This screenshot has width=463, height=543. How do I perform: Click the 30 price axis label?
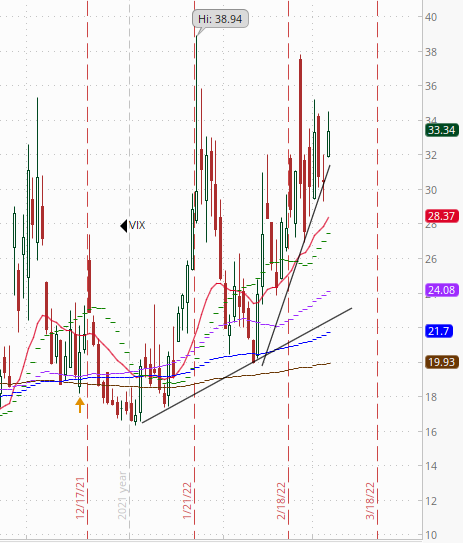pyautogui.click(x=431, y=190)
